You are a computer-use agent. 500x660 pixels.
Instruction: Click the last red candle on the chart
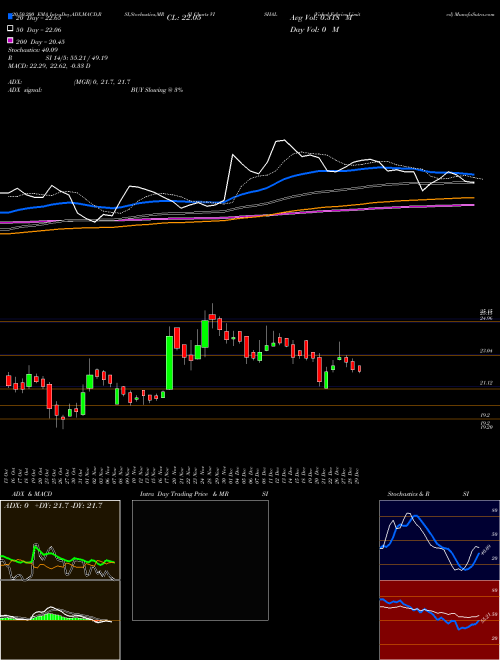[359, 369]
